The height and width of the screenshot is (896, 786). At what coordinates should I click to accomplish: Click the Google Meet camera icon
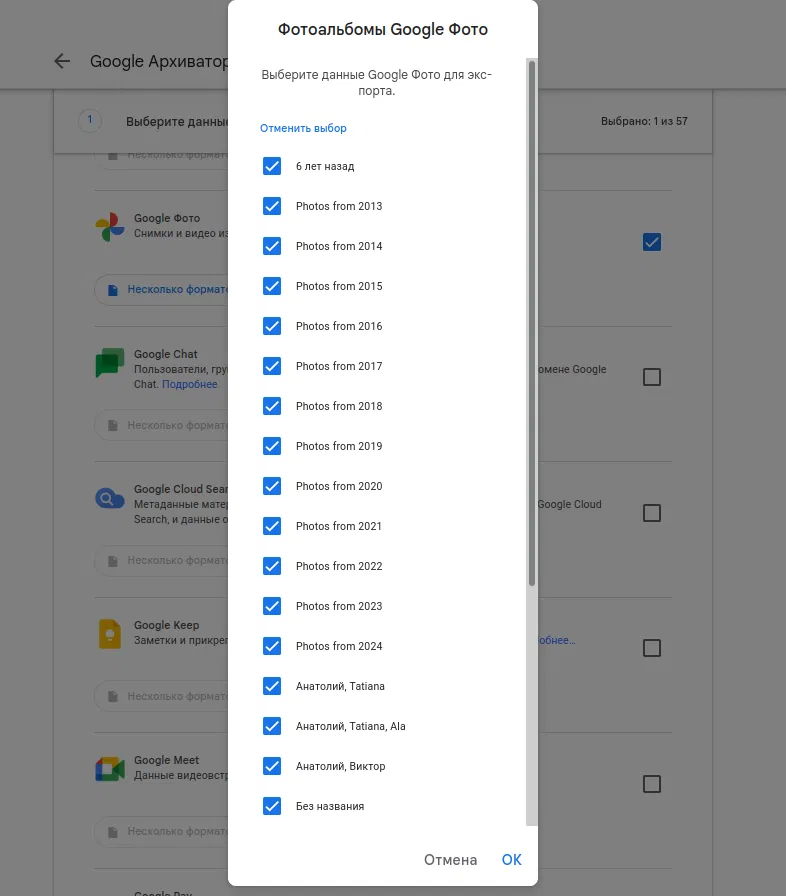coord(110,769)
